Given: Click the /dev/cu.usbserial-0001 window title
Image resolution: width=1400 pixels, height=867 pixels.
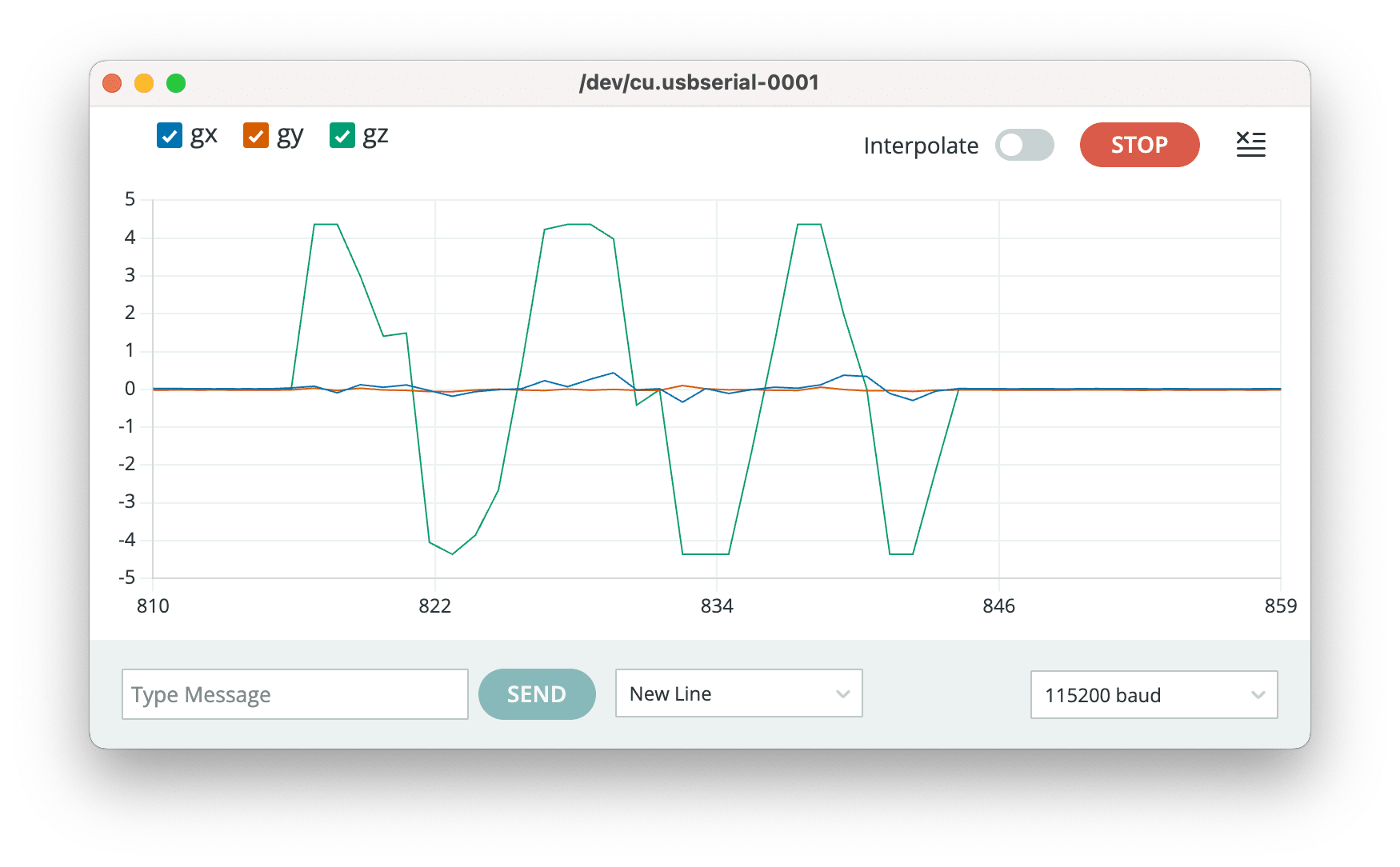Looking at the screenshot, I should (x=699, y=82).
